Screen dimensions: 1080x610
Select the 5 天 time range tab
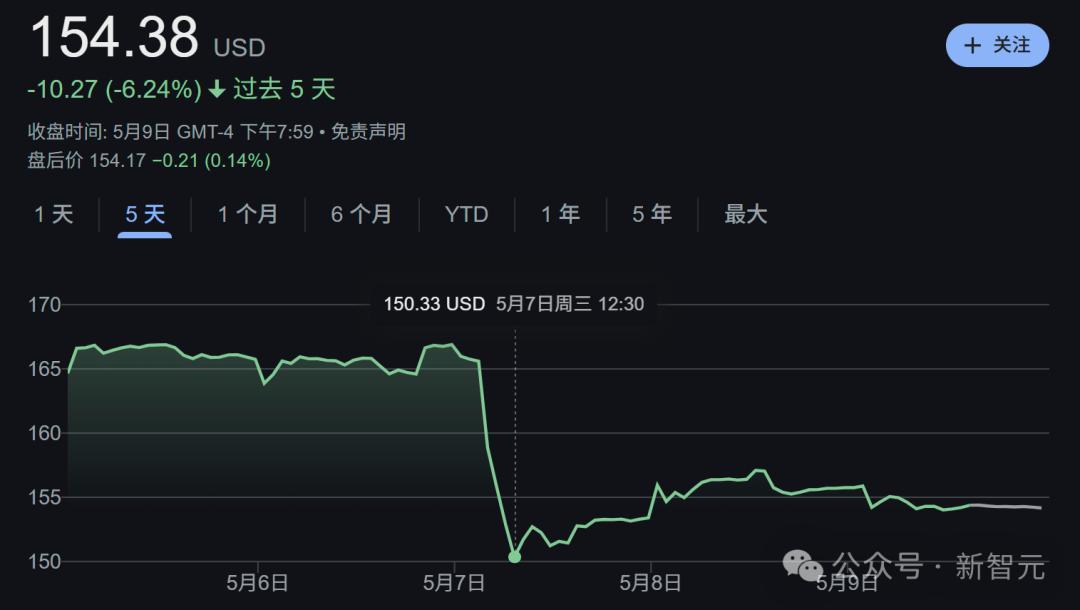[x=145, y=214]
